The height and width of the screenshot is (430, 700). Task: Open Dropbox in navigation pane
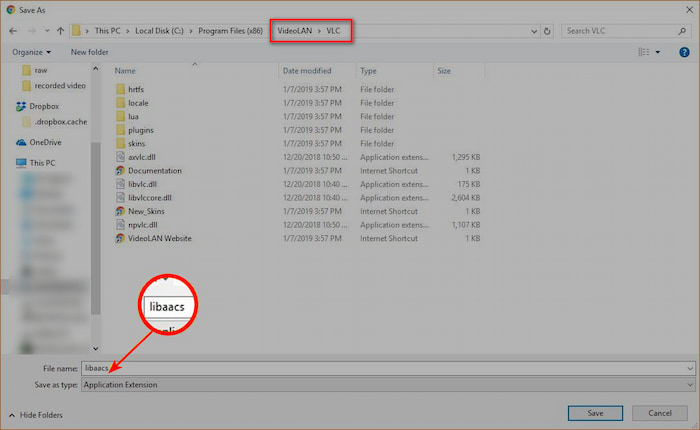(38, 106)
